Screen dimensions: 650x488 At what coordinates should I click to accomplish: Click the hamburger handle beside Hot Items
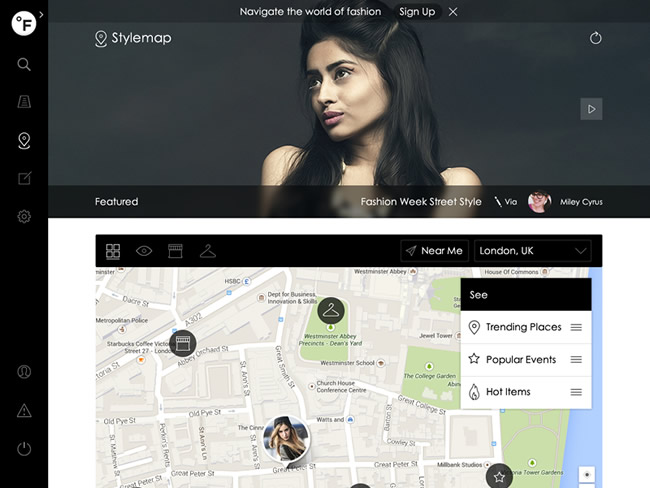tap(576, 392)
